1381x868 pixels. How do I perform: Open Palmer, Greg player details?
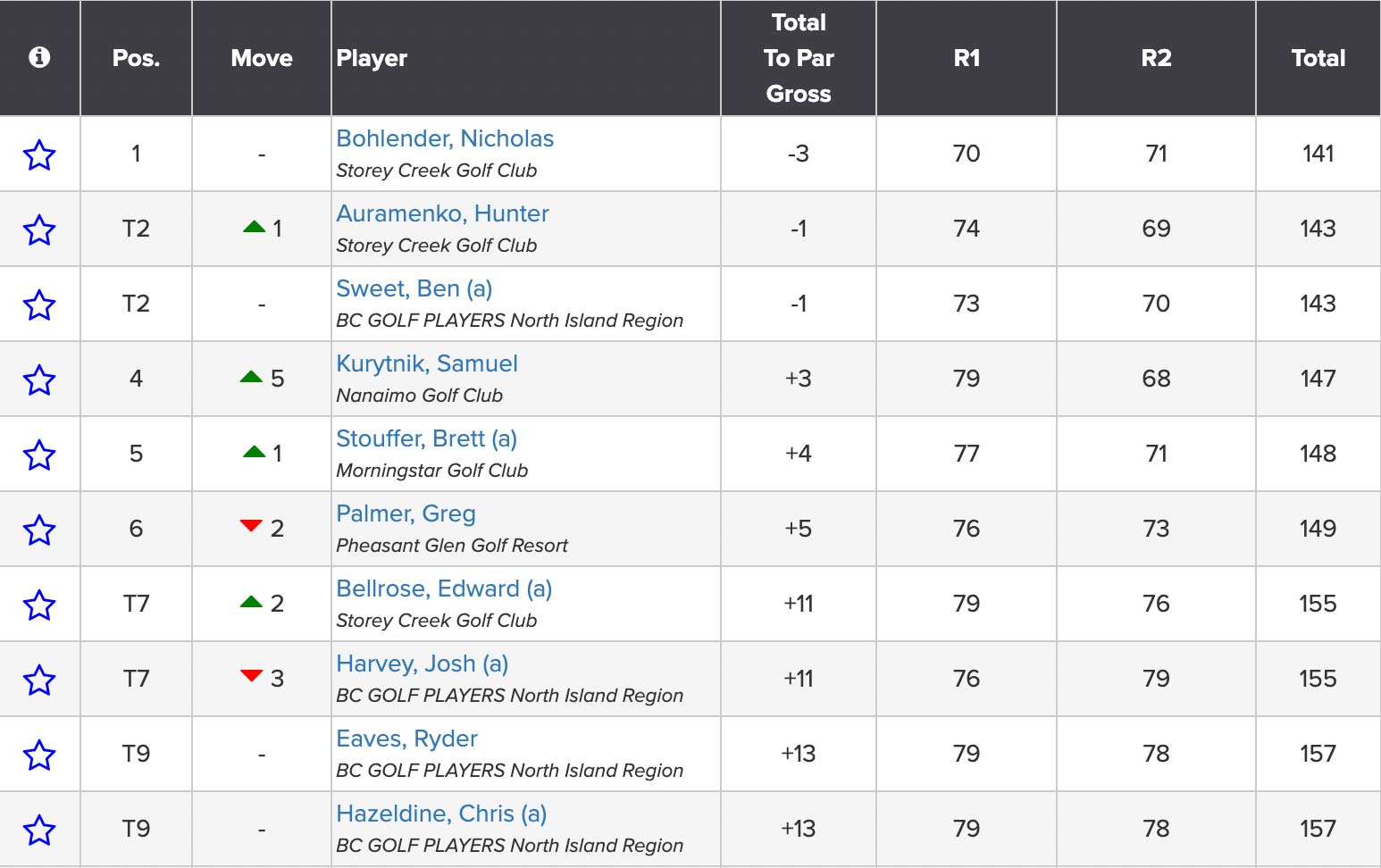point(406,513)
